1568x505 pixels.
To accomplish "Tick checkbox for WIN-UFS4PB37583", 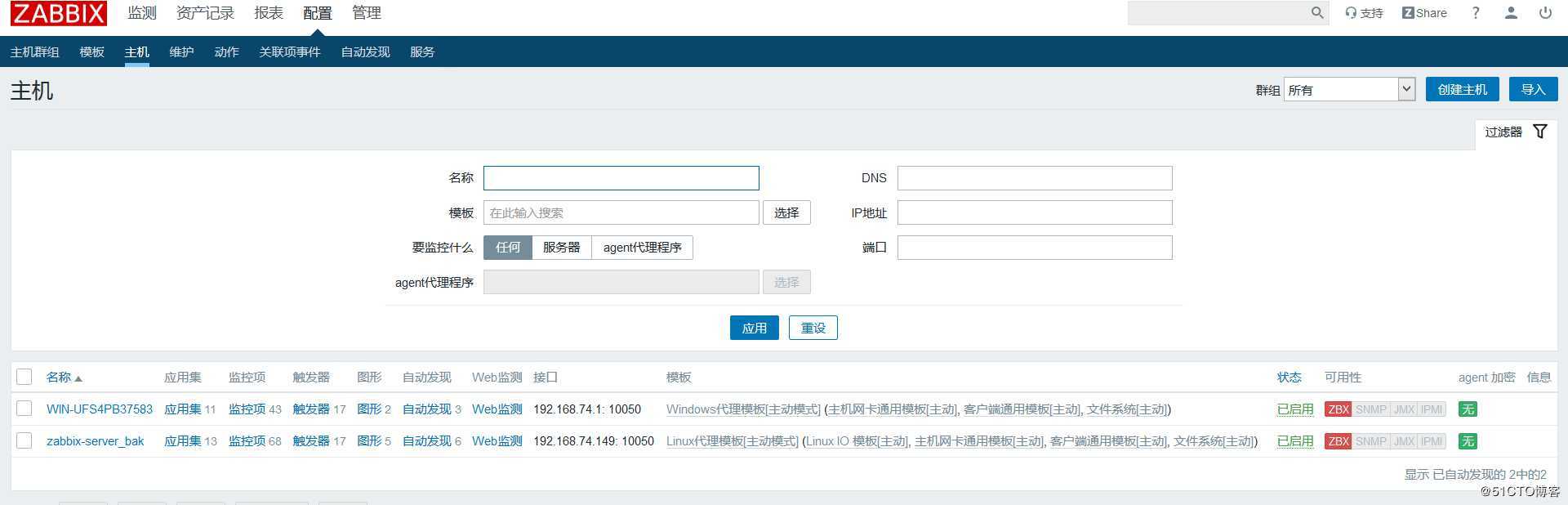I will click(x=24, y=409).
